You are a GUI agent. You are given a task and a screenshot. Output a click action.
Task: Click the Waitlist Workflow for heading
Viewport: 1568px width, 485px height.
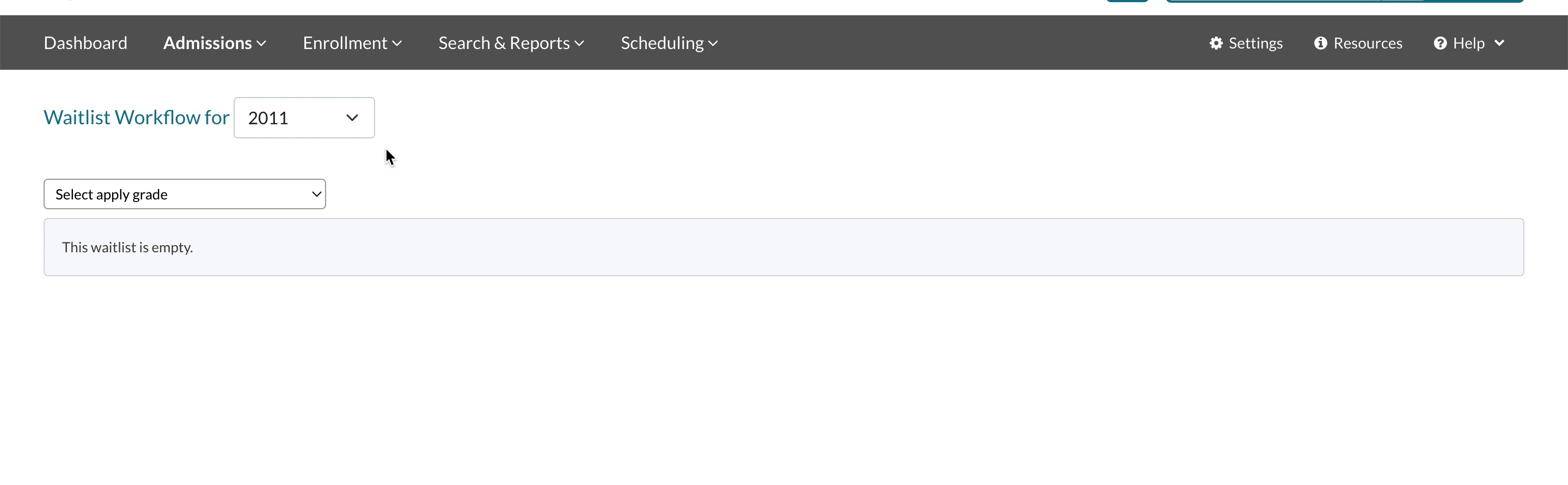pos(136,118)
